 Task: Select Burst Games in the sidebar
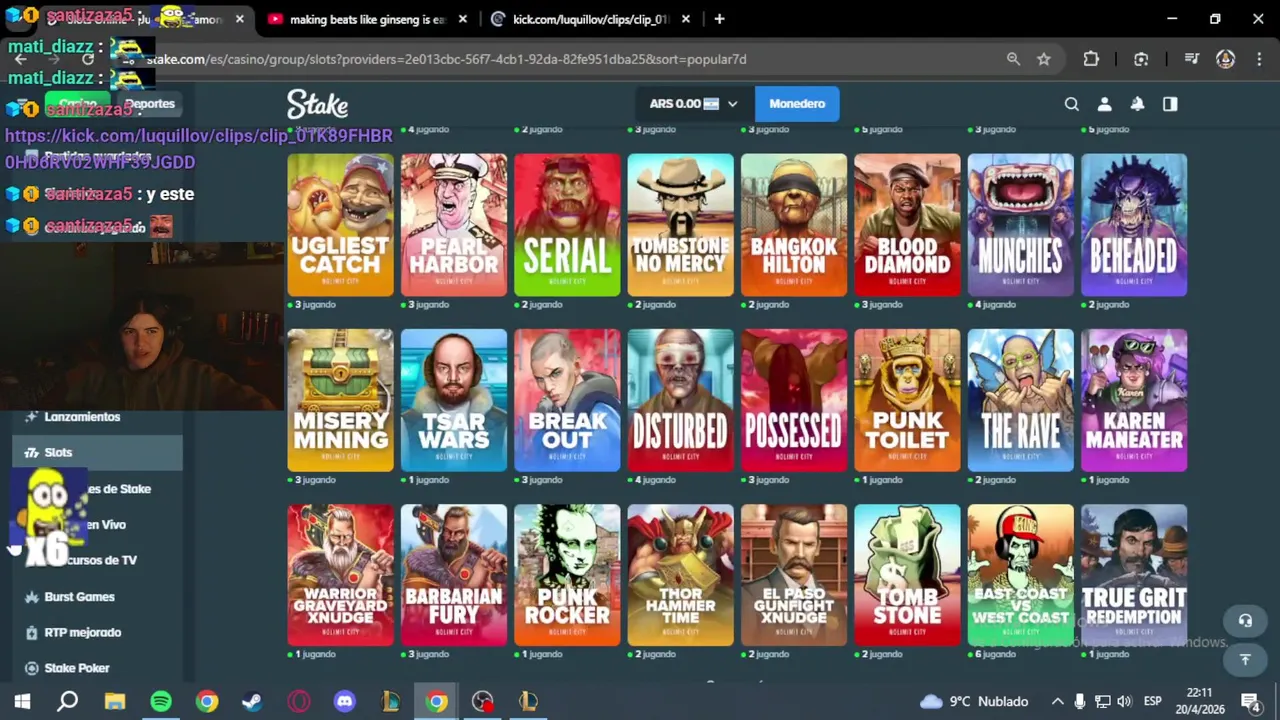(97, 597)
